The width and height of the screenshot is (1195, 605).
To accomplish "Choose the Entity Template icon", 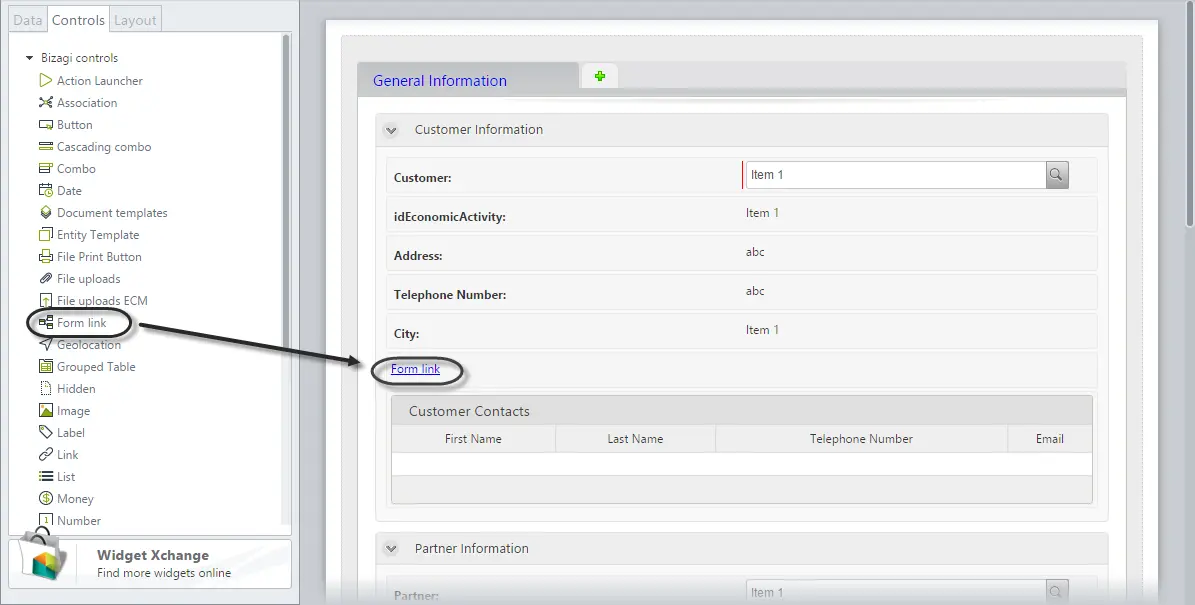I will (46, 235).
